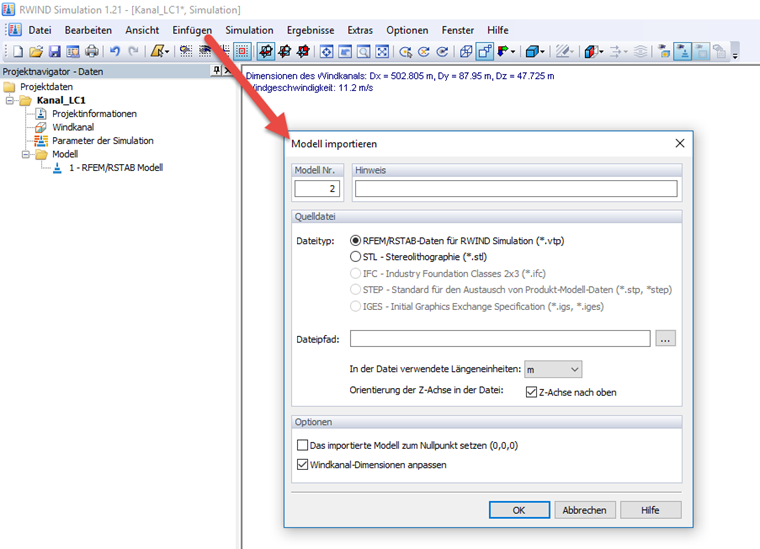Open the view direction dropdown arrow

click(x=513, y=51)
